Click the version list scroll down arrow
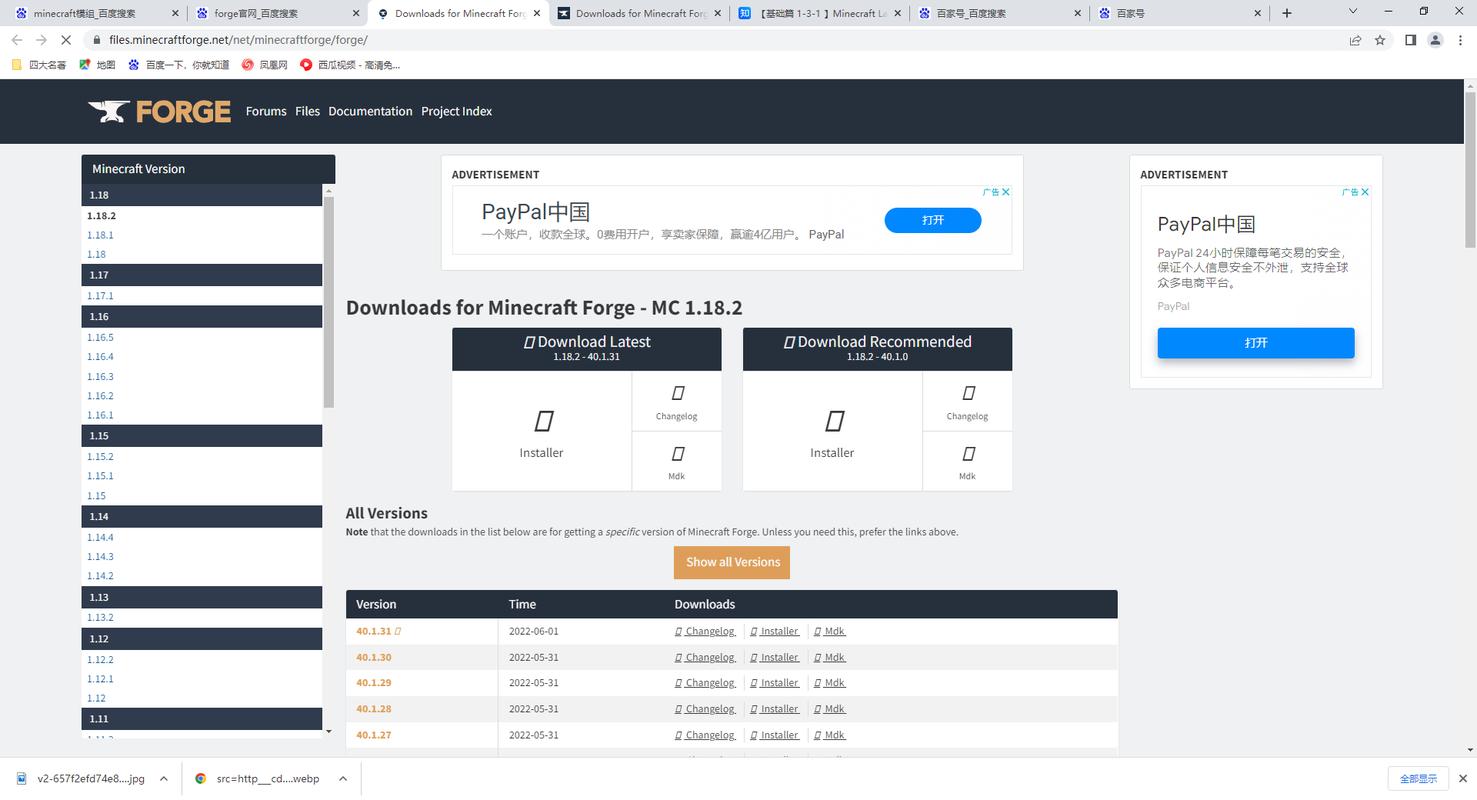This screenshot has height=800, width=1477. tap(329, 731)
